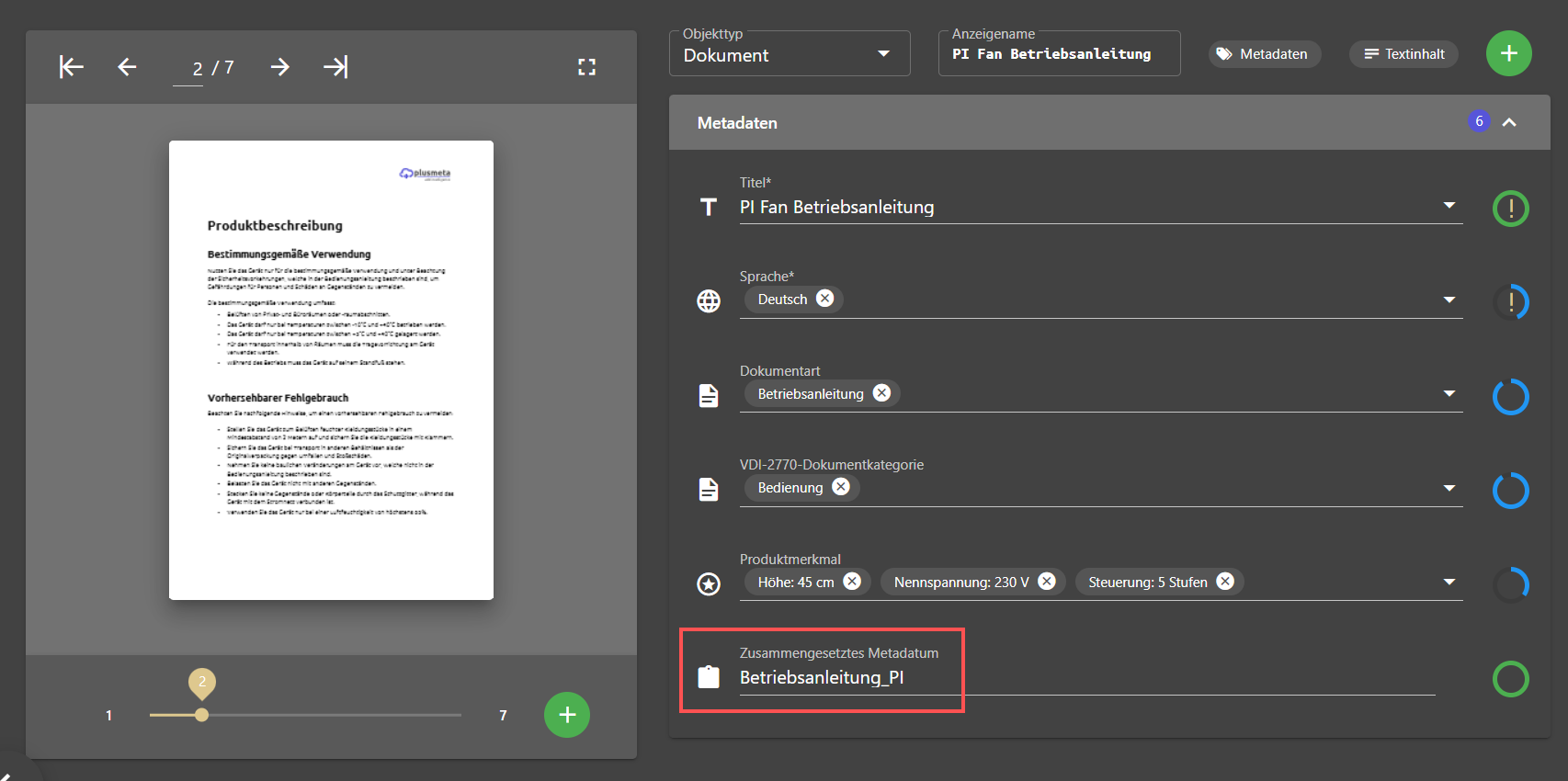Click the Dokumentart document icon
The width and height of the screenshot is (1568, 781).
[709, 395]
